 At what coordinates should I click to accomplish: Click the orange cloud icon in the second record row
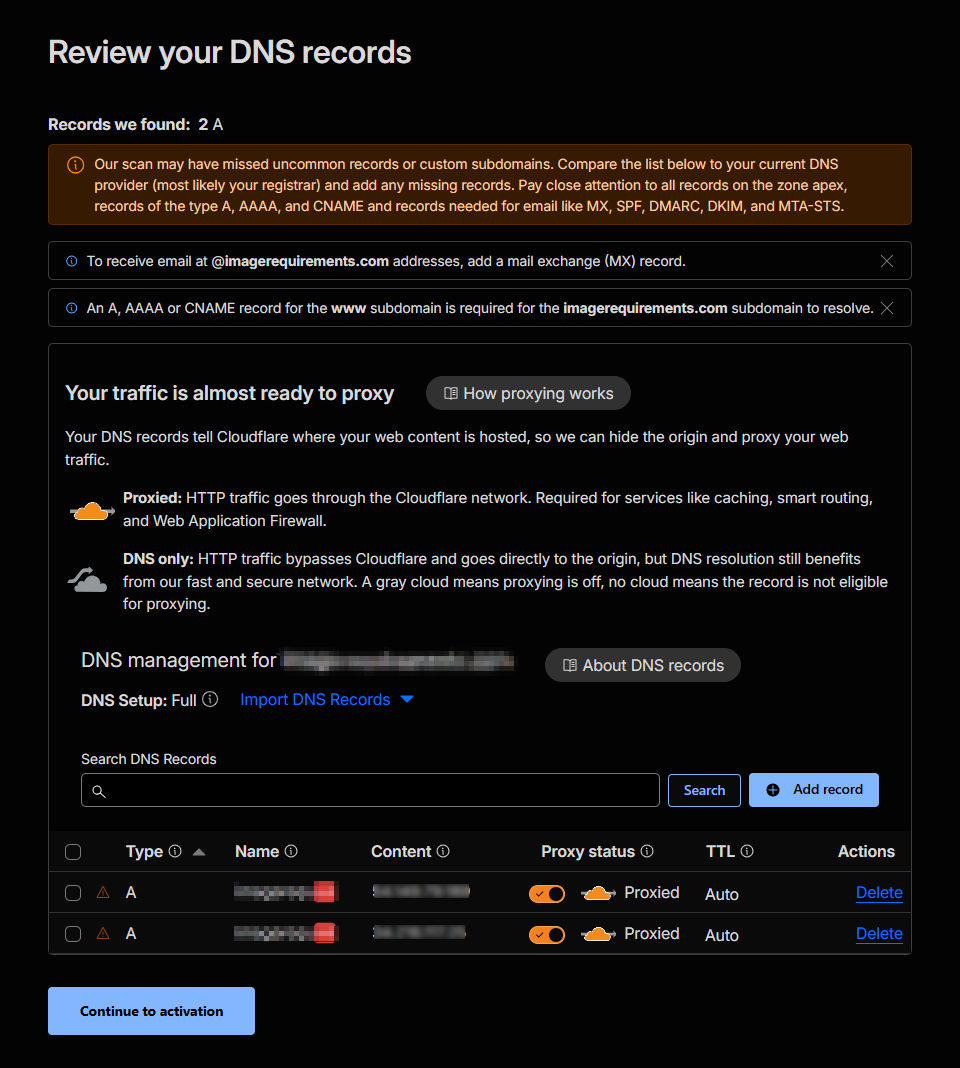point(598,934)
